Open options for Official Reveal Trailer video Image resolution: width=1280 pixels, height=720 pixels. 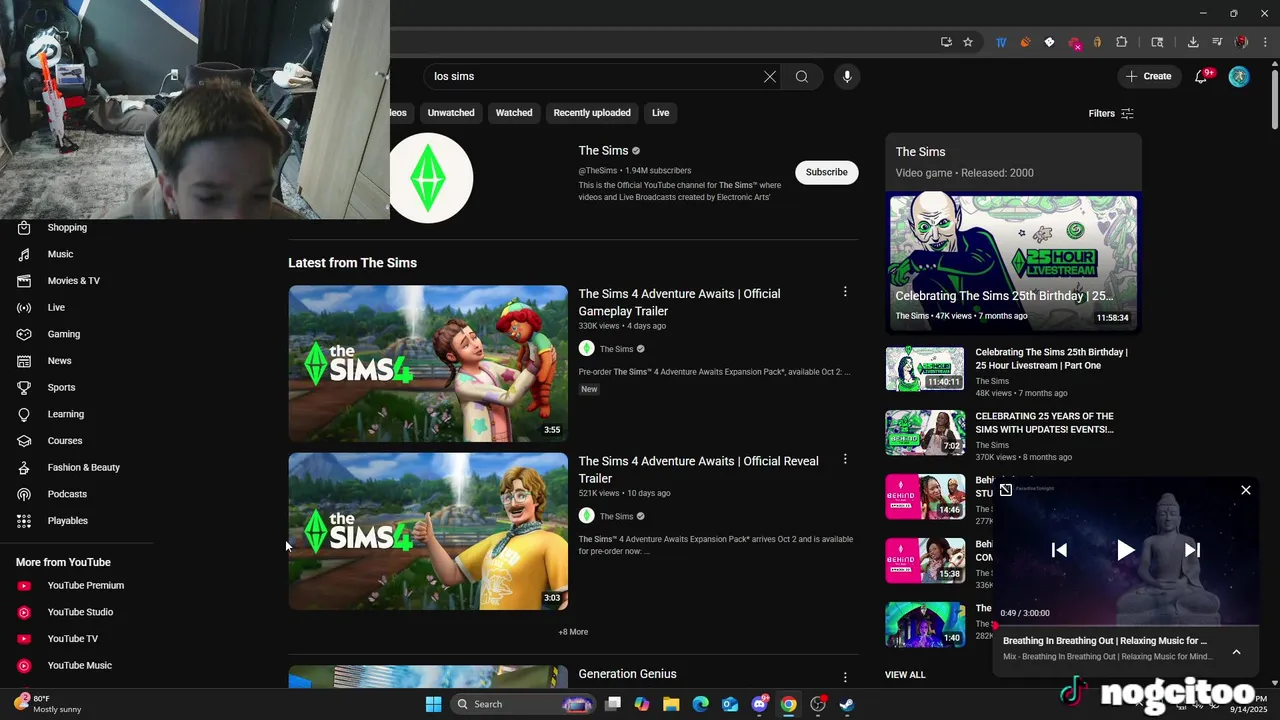click(845, 459)
